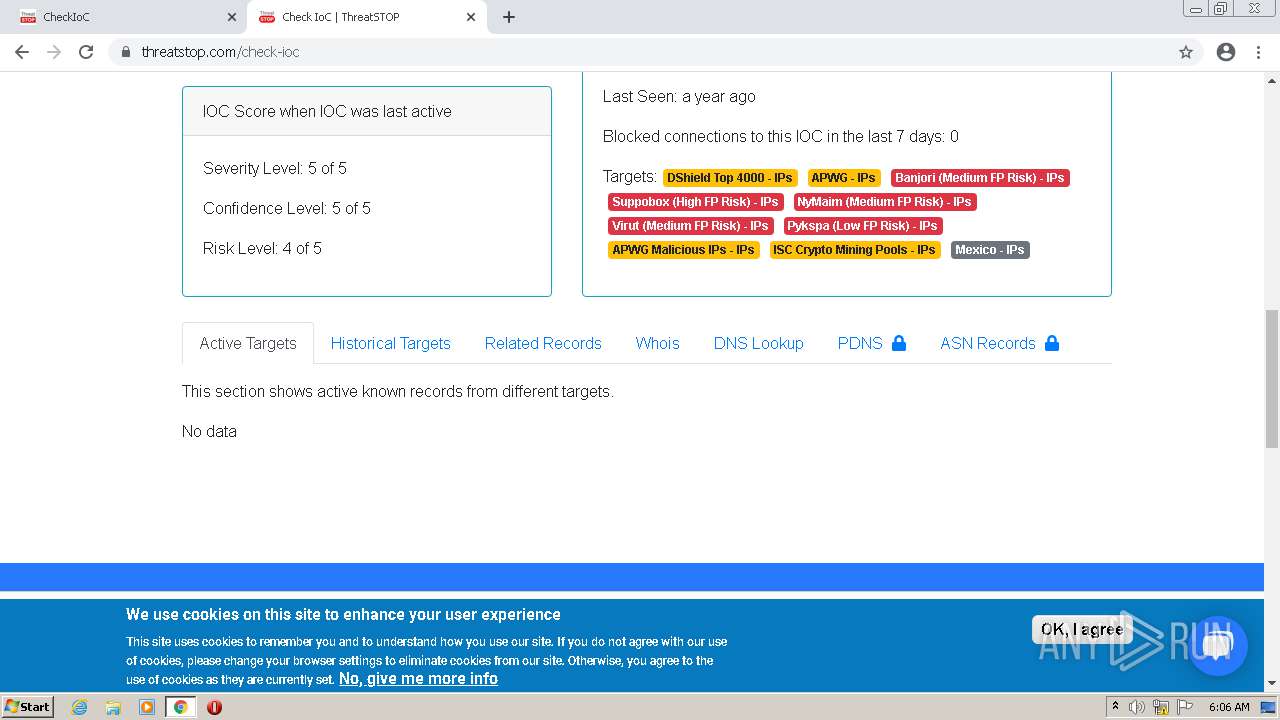Click the ASN Records lock icon
The width and height of the screenshot is (1280, 720).
point(1052,343)
